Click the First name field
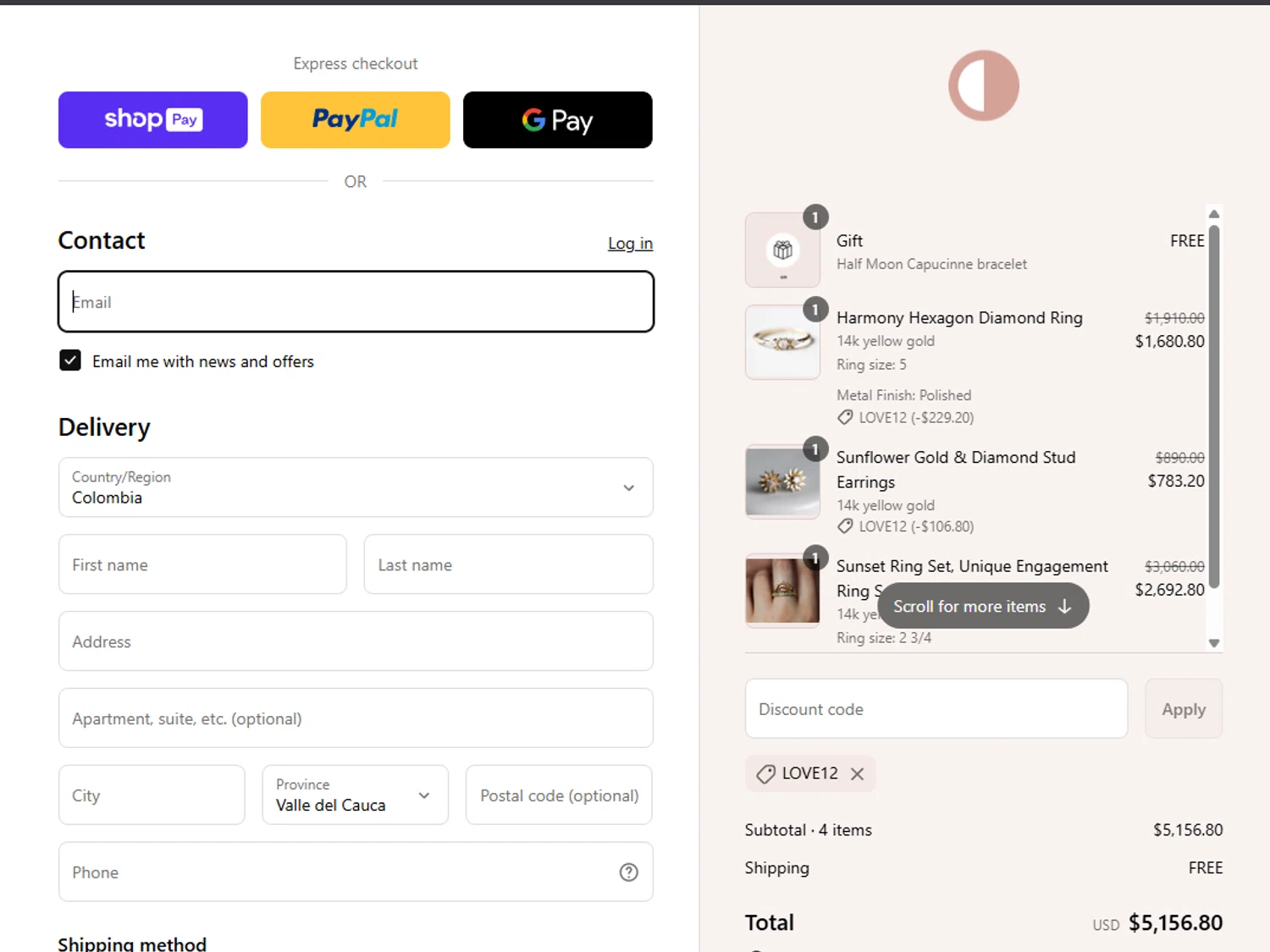1270x952 pixels. (x=202, y=564)
